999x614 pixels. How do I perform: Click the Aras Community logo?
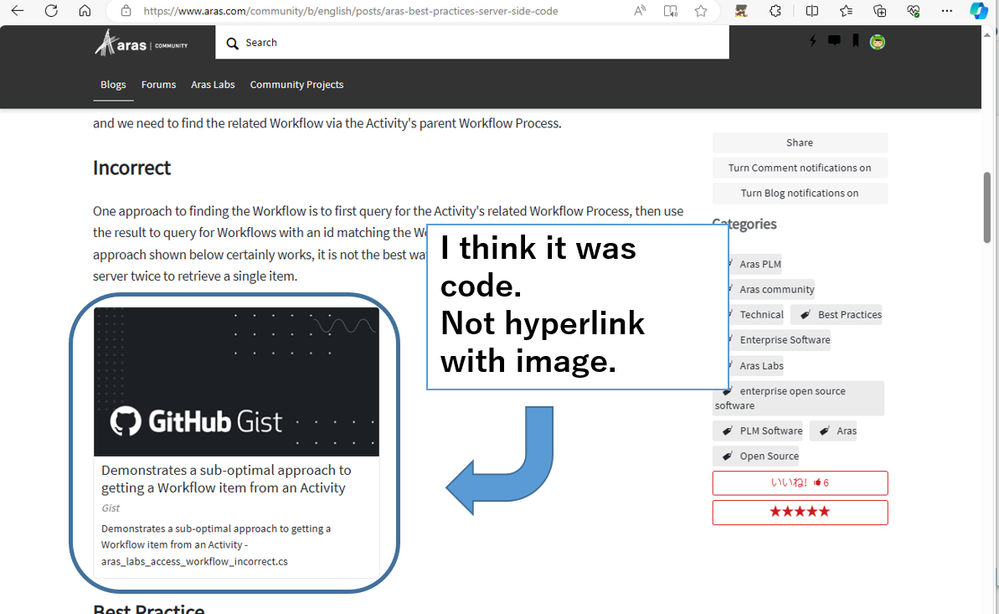tap(141, 43)
